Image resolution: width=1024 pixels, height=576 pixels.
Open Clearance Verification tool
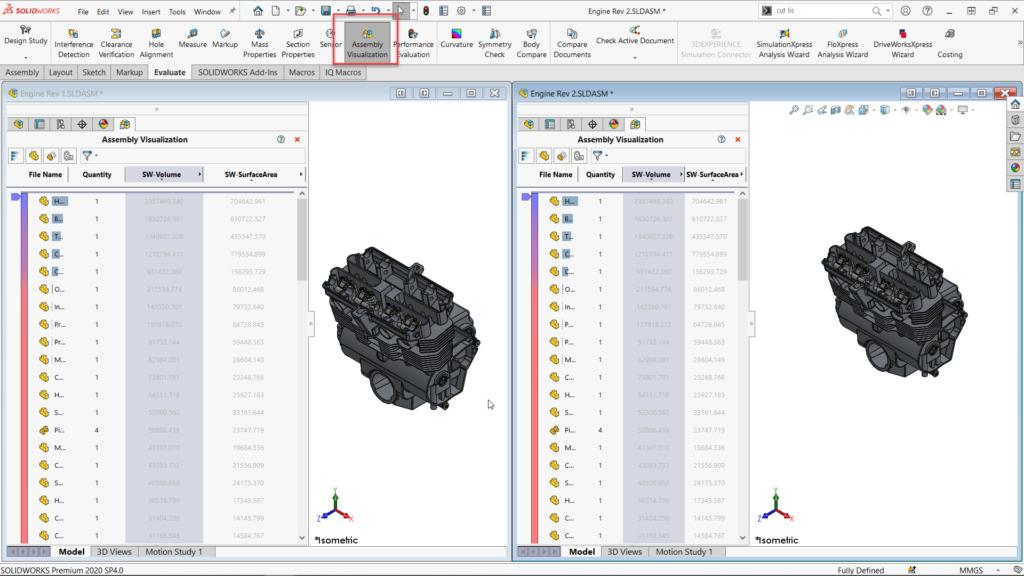point(116,44)
